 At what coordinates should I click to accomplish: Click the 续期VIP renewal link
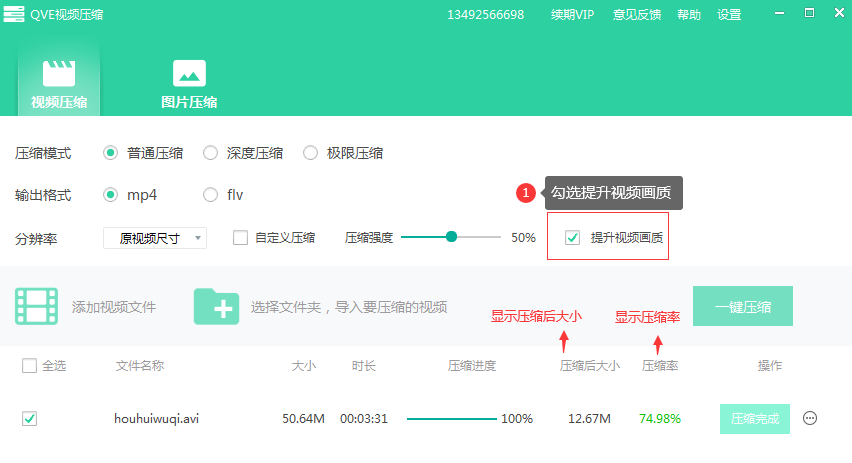[572, 15]
